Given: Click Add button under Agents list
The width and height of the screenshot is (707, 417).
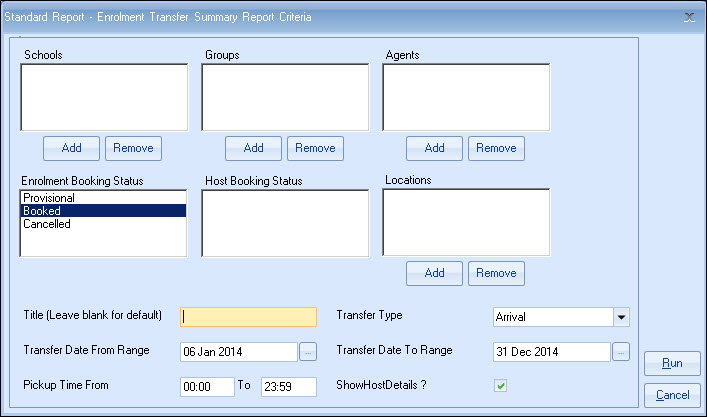Looking at the screenshot, I should point(434,148).
